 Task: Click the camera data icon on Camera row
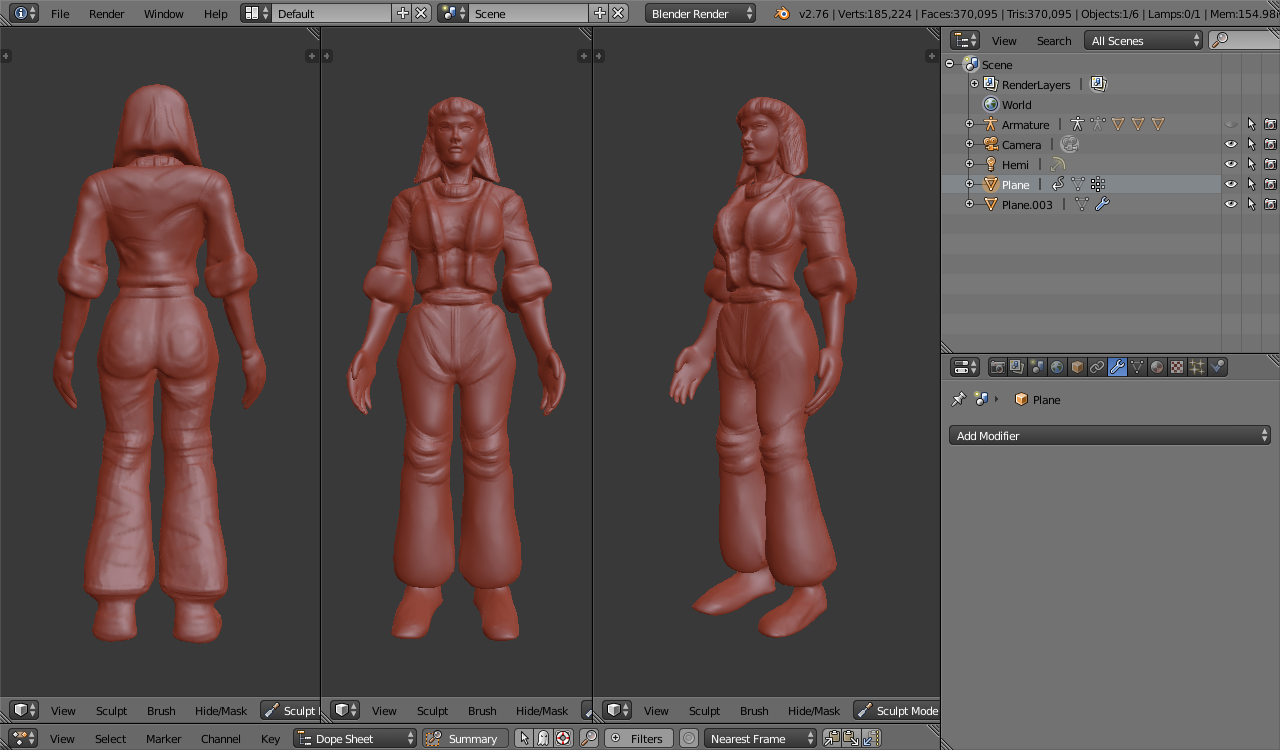[1069, 144]
